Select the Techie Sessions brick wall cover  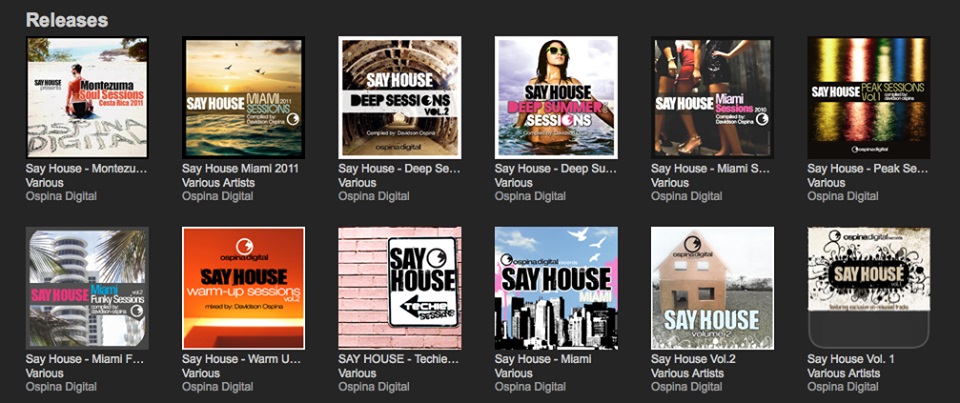[x=400, y=288]
